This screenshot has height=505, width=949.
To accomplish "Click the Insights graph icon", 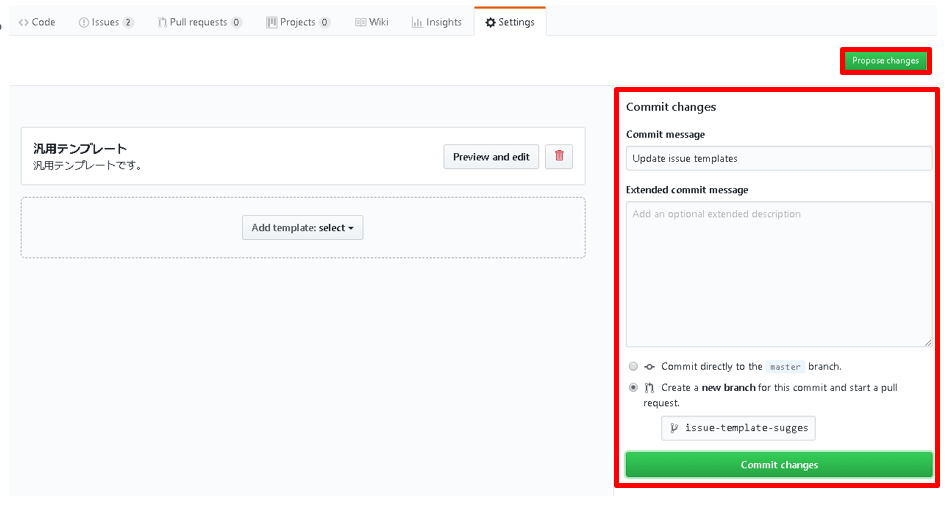I will point(417,22).
